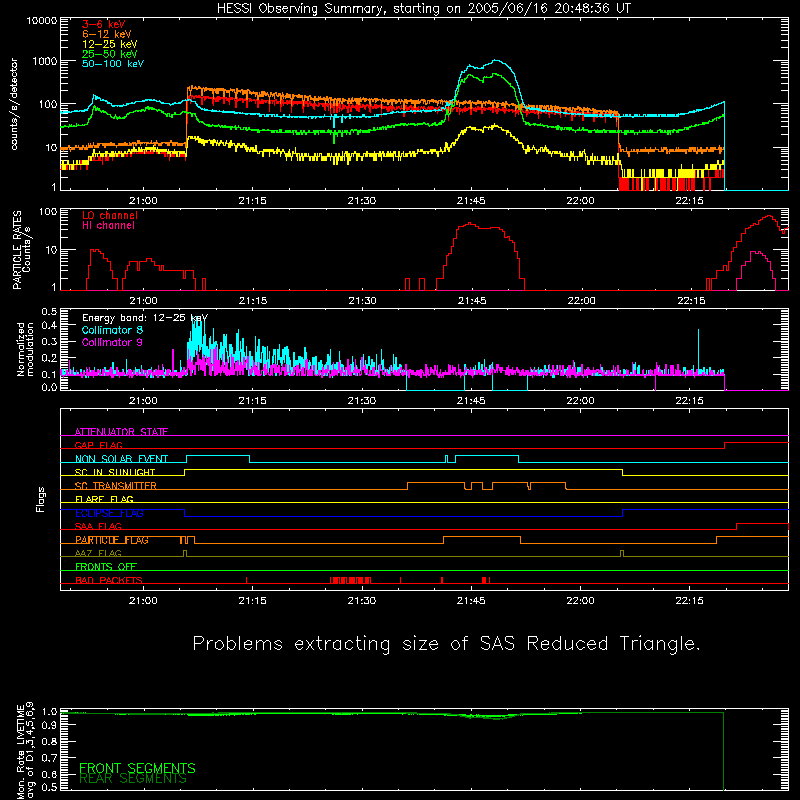Click the "Problems extracting size of SAS Reduced Triangle." message
This screenshot has width=800, height=800.
pyautogui.click(x=446, y=644)
